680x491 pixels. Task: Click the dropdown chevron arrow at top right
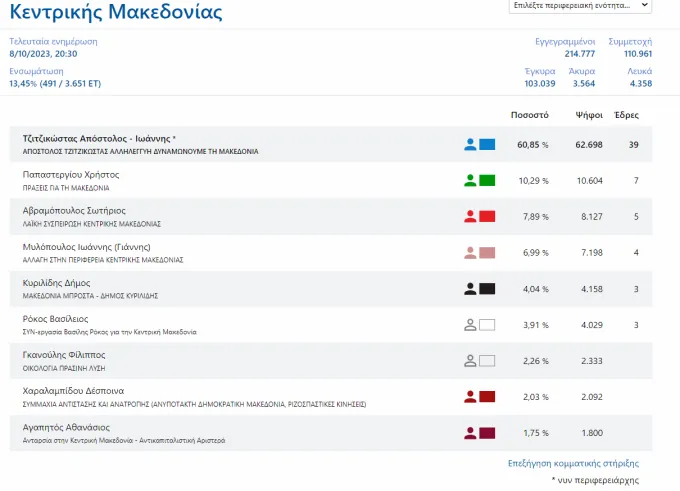[x=644, y=5]
